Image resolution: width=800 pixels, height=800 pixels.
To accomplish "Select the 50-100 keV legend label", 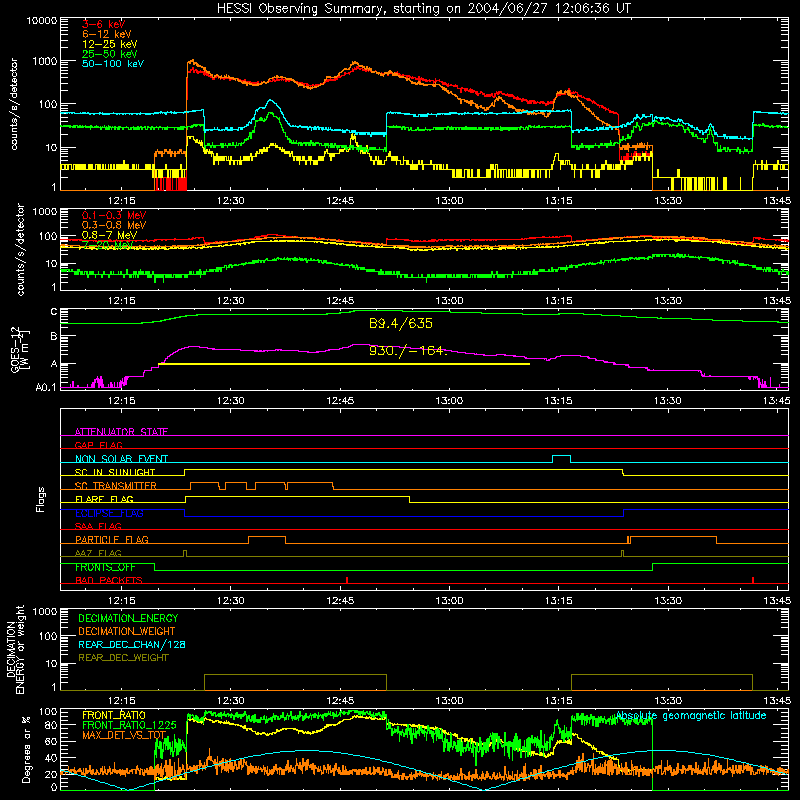I will (113, 64).
